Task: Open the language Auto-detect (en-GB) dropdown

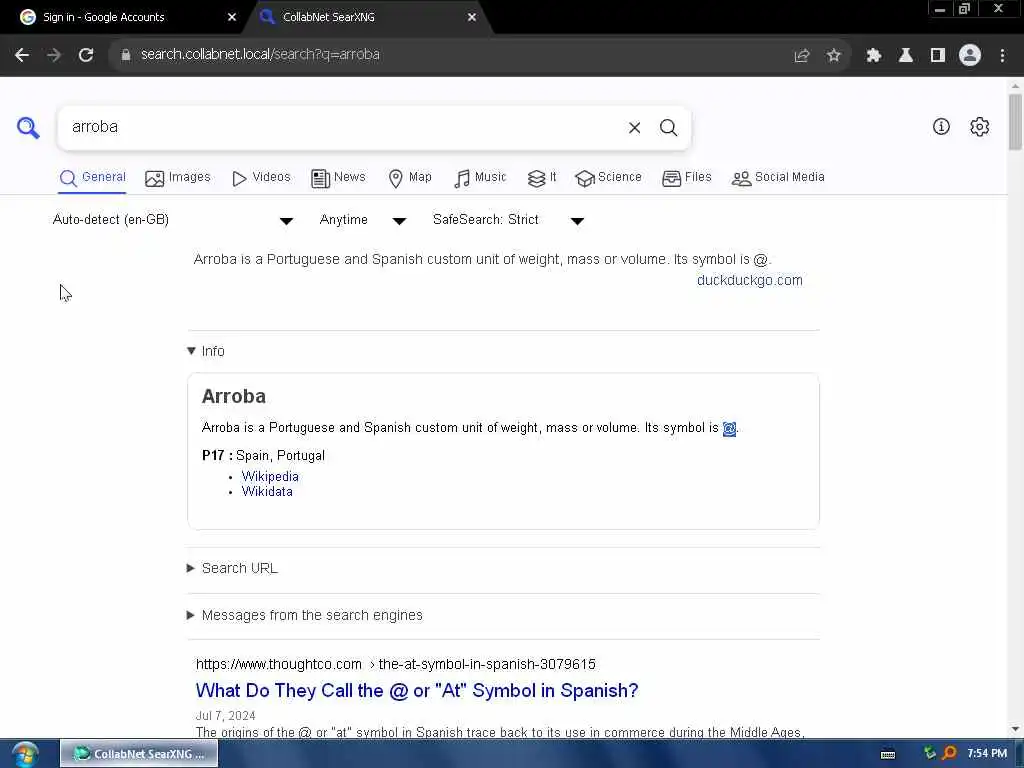Action: click(172, 220)
